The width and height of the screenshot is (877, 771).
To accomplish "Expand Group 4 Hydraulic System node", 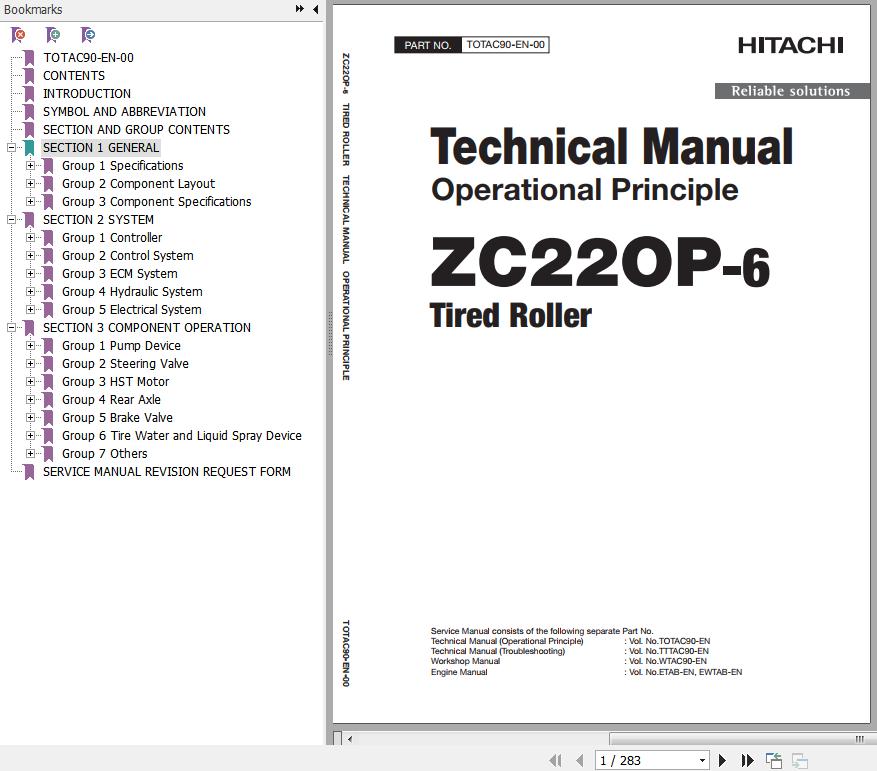I will pos(30,292).
